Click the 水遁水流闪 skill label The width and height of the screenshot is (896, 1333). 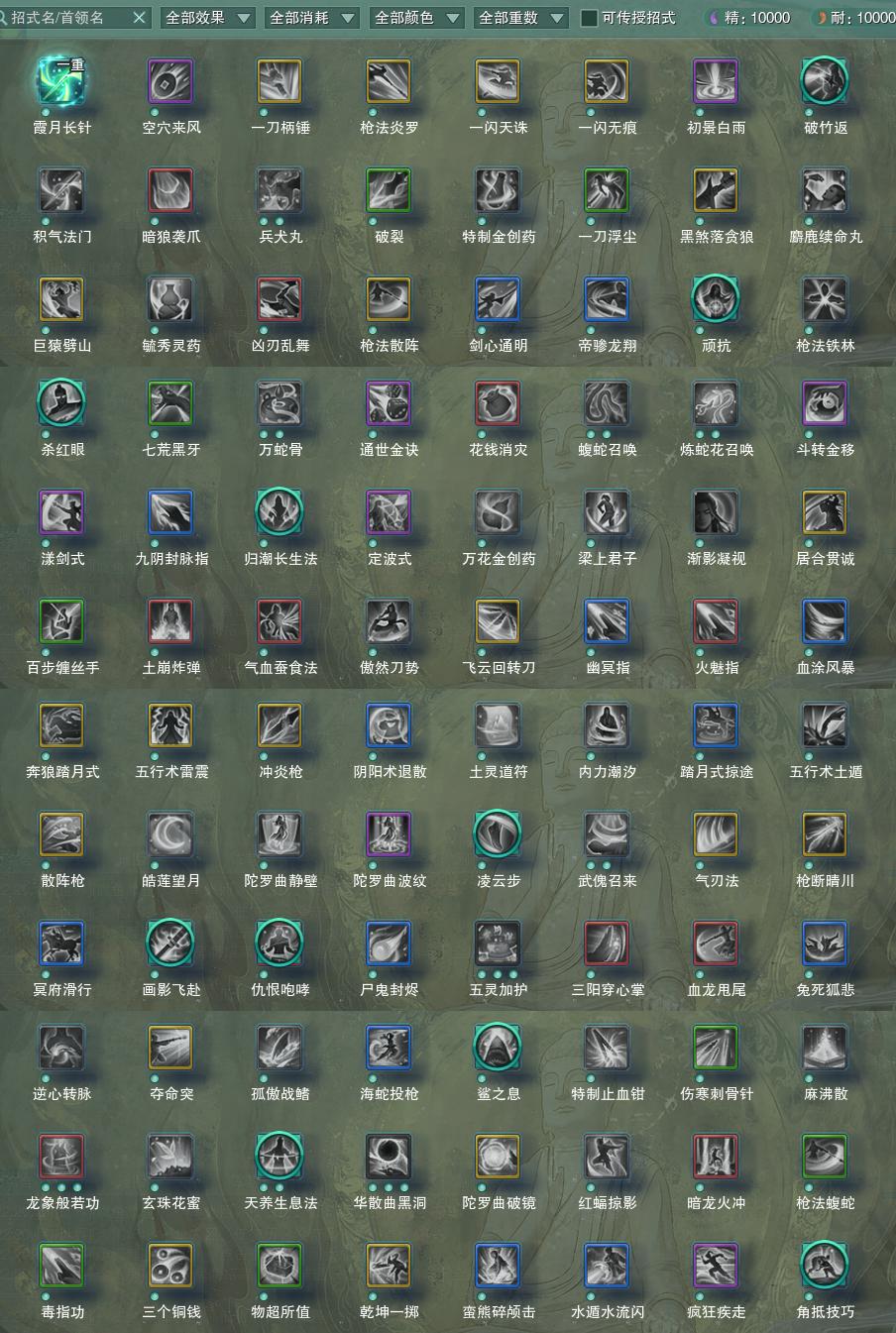click(608, 1312)
